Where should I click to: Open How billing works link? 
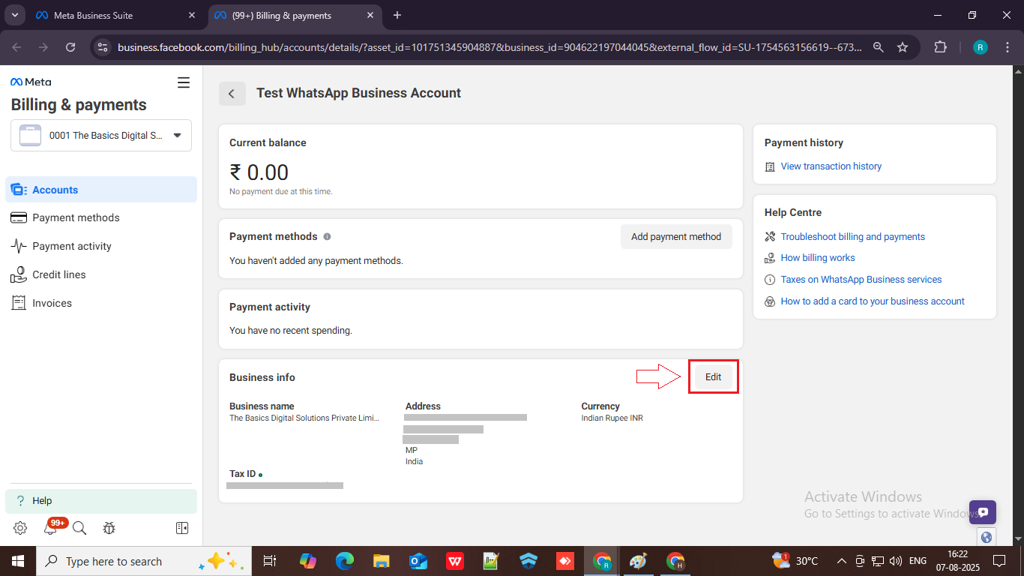tap(818, 258)
